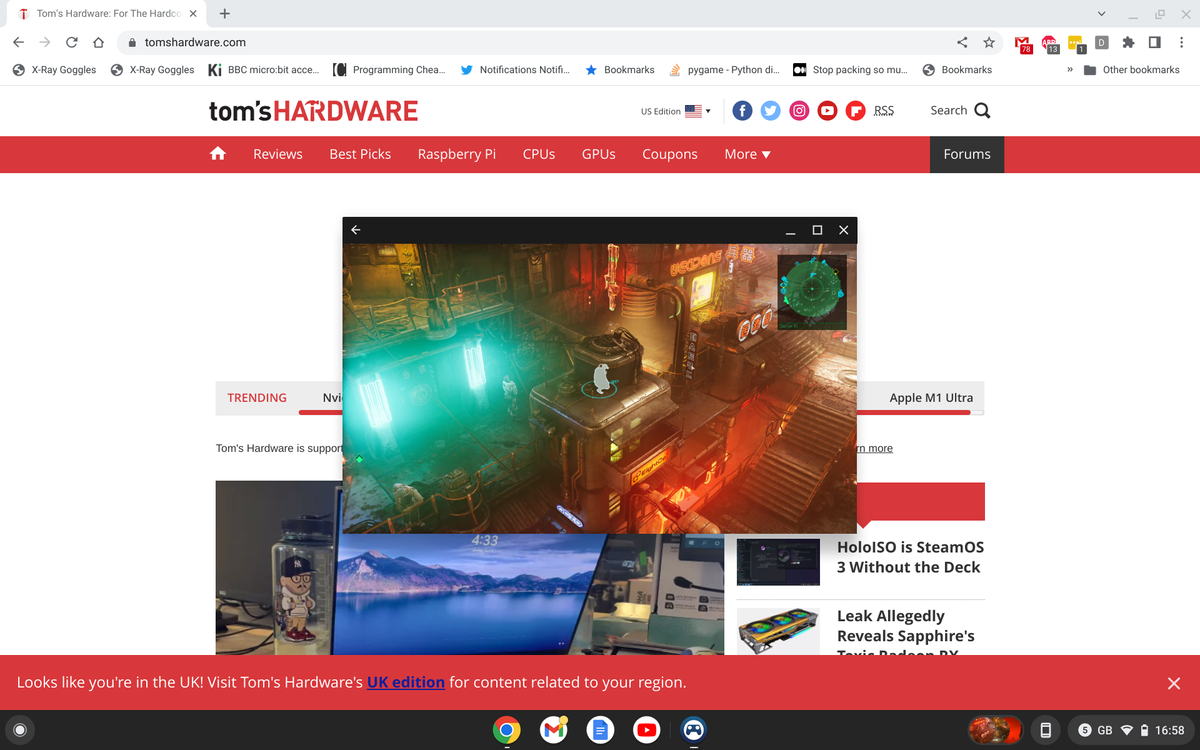Open the Programming Chea... bookmark
1200x750 pixels.
pos(389,70)
